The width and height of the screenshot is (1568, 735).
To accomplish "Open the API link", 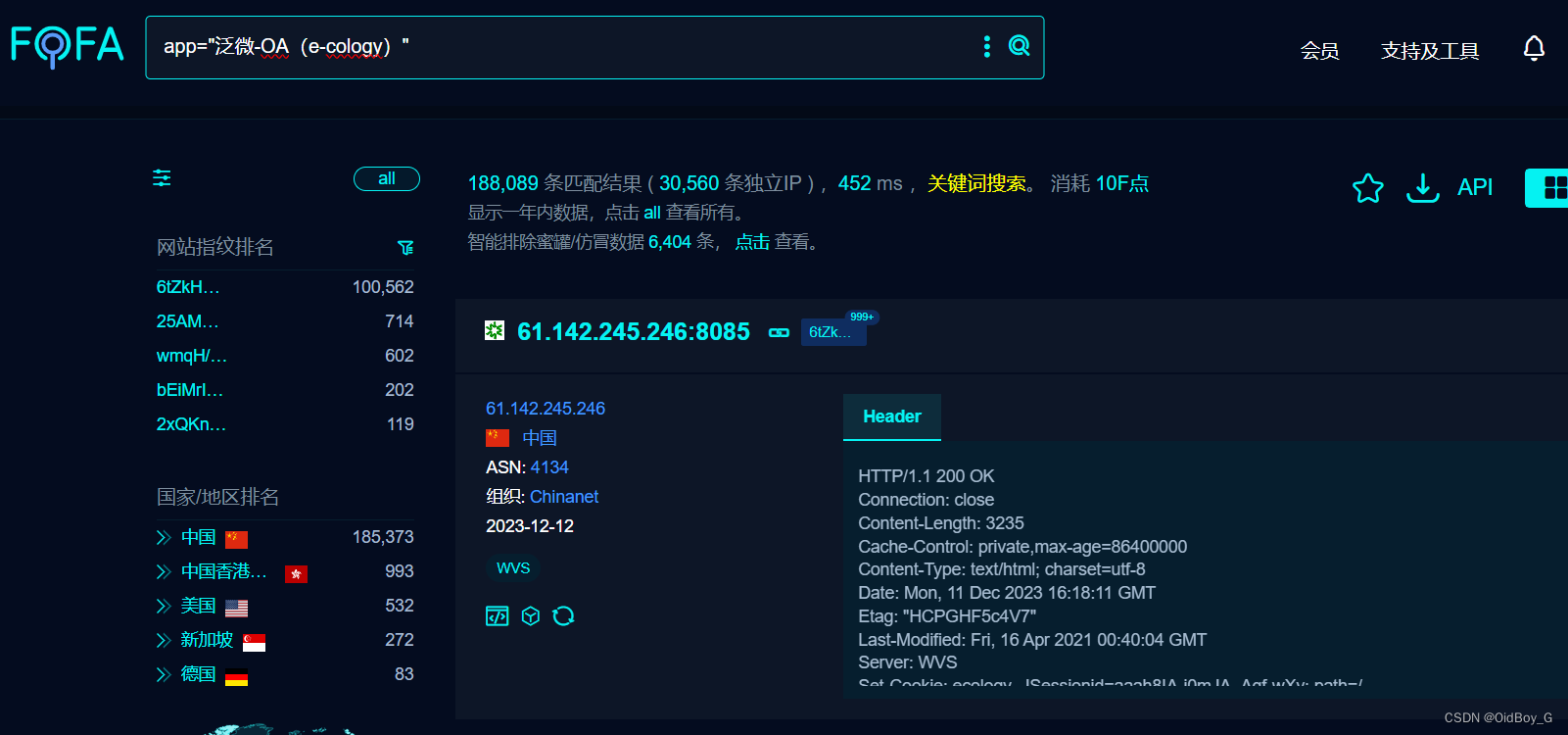I will (1475, 187).
